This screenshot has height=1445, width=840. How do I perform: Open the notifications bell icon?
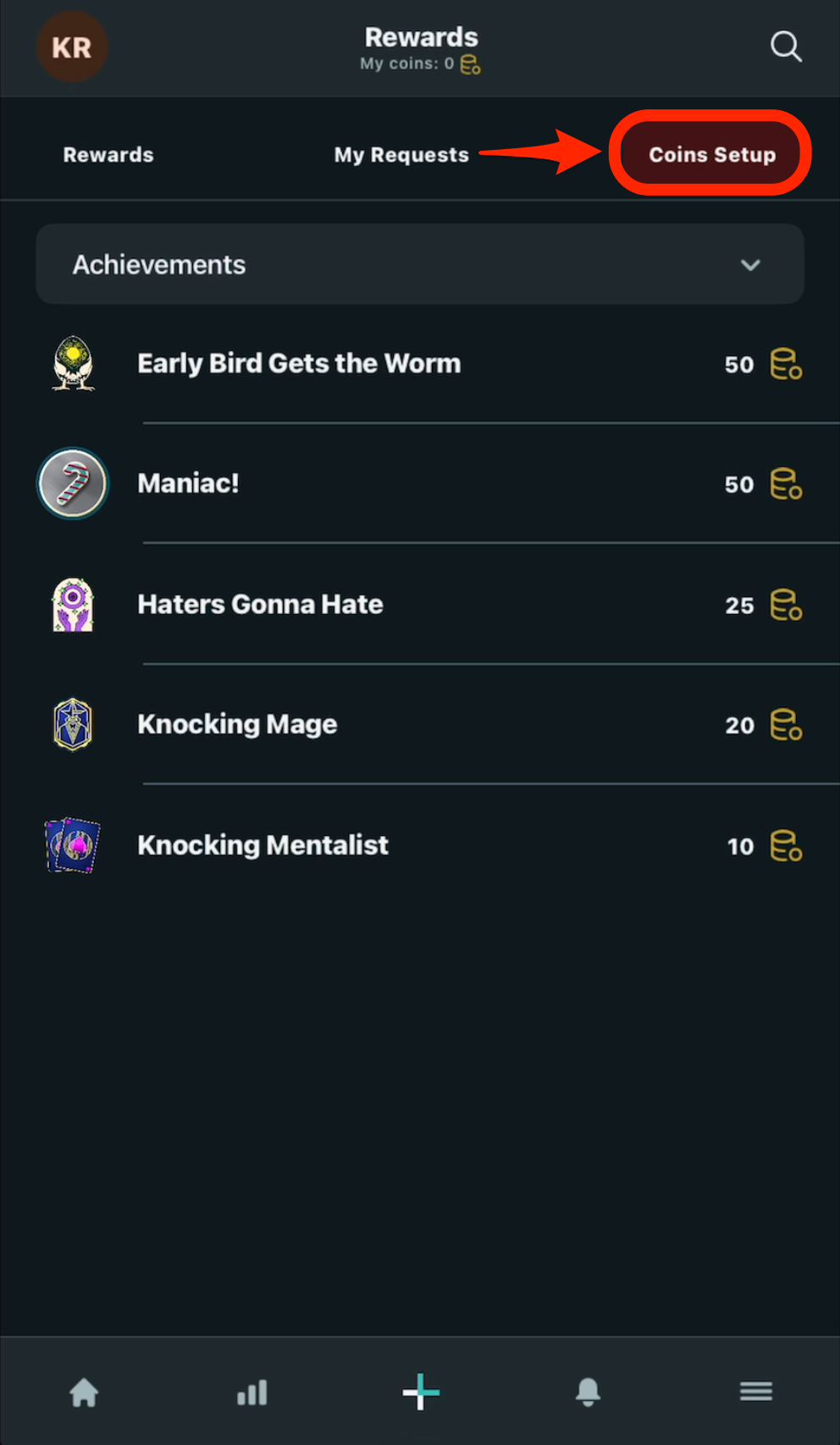coord(588,1392)
